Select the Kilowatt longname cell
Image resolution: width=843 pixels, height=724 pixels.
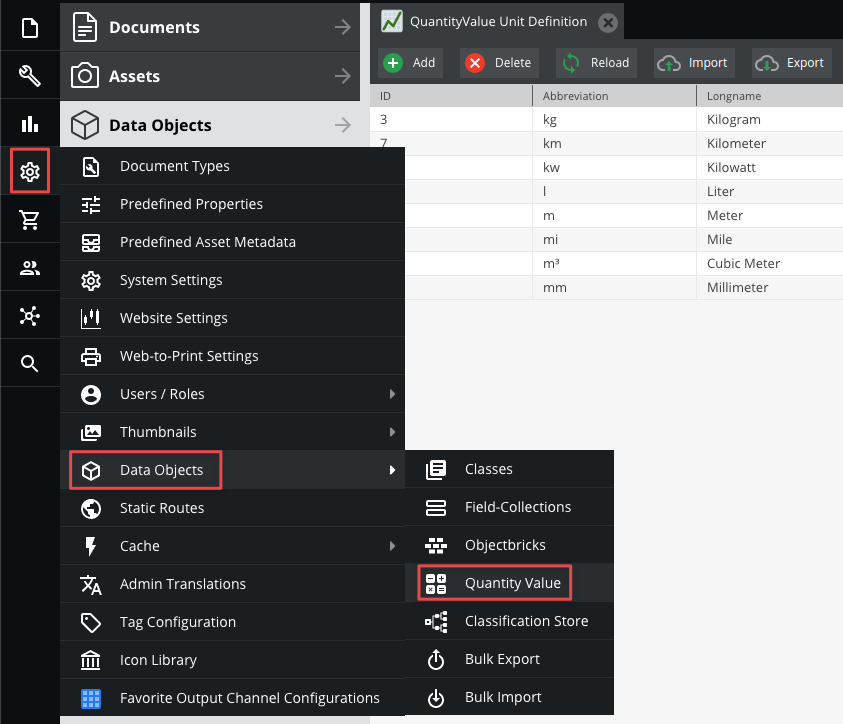769,167
